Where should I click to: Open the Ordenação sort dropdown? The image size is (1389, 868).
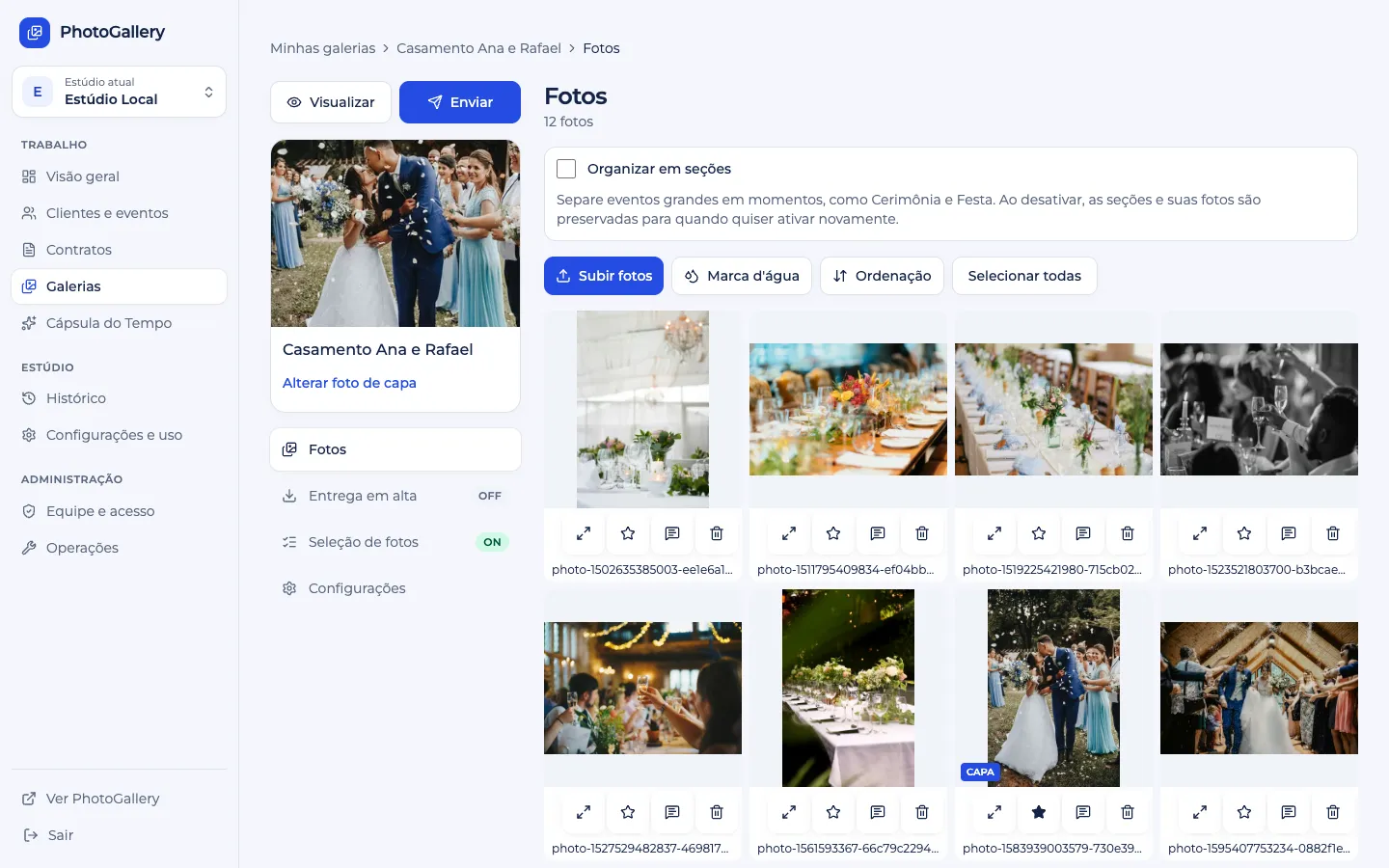coord(882,276)
